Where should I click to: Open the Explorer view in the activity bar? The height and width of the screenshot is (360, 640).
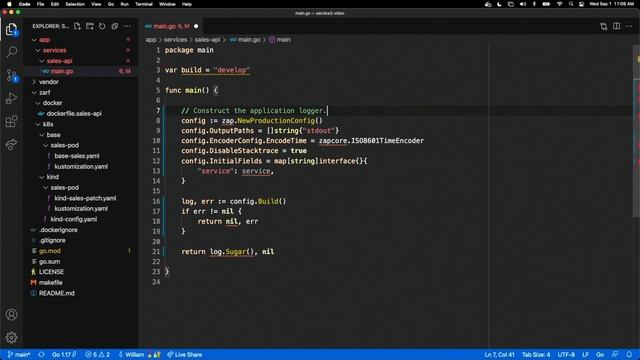[x=11, y=29]
